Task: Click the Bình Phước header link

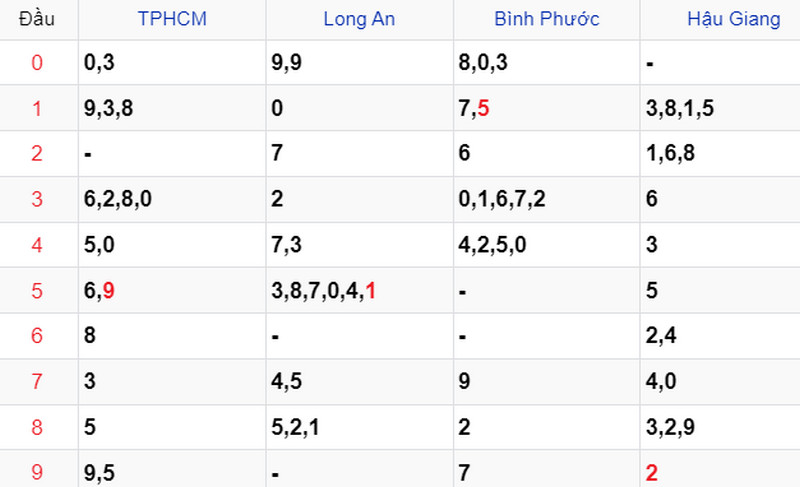Action: [546, 19]
